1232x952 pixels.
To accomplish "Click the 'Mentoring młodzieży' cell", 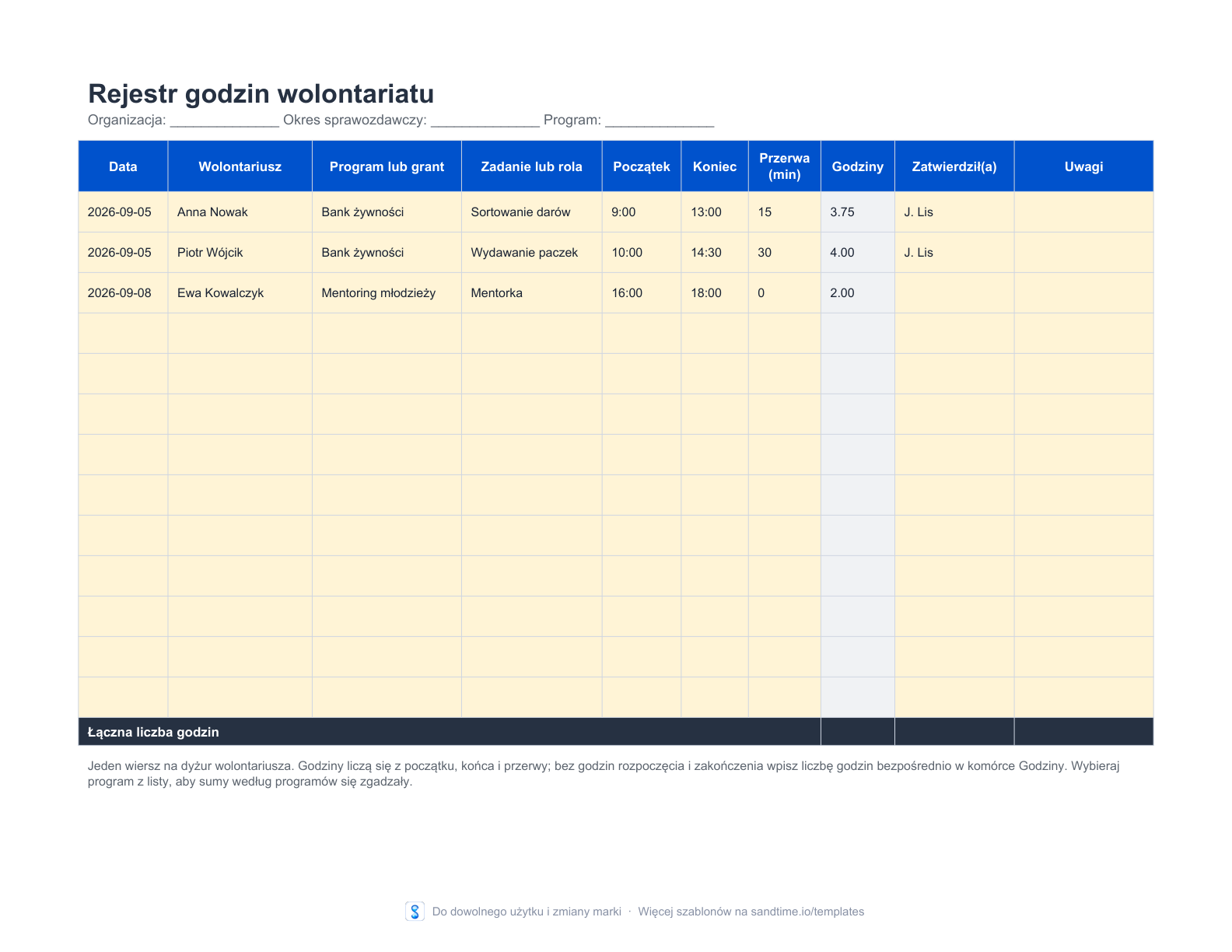I will [387, 292].
